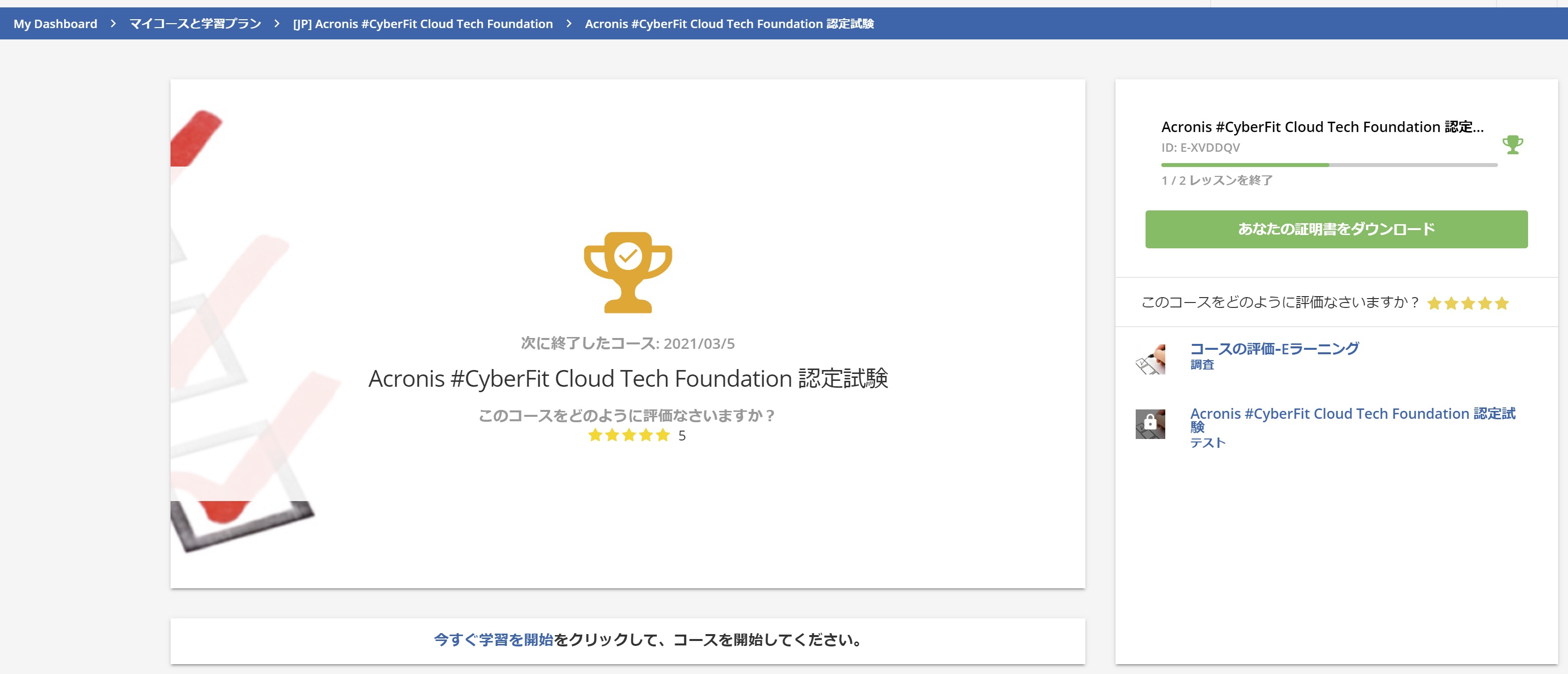Click the third sidebar rating star
This screenshot has width=1568, height=674.
click(x=1467, y=303)
